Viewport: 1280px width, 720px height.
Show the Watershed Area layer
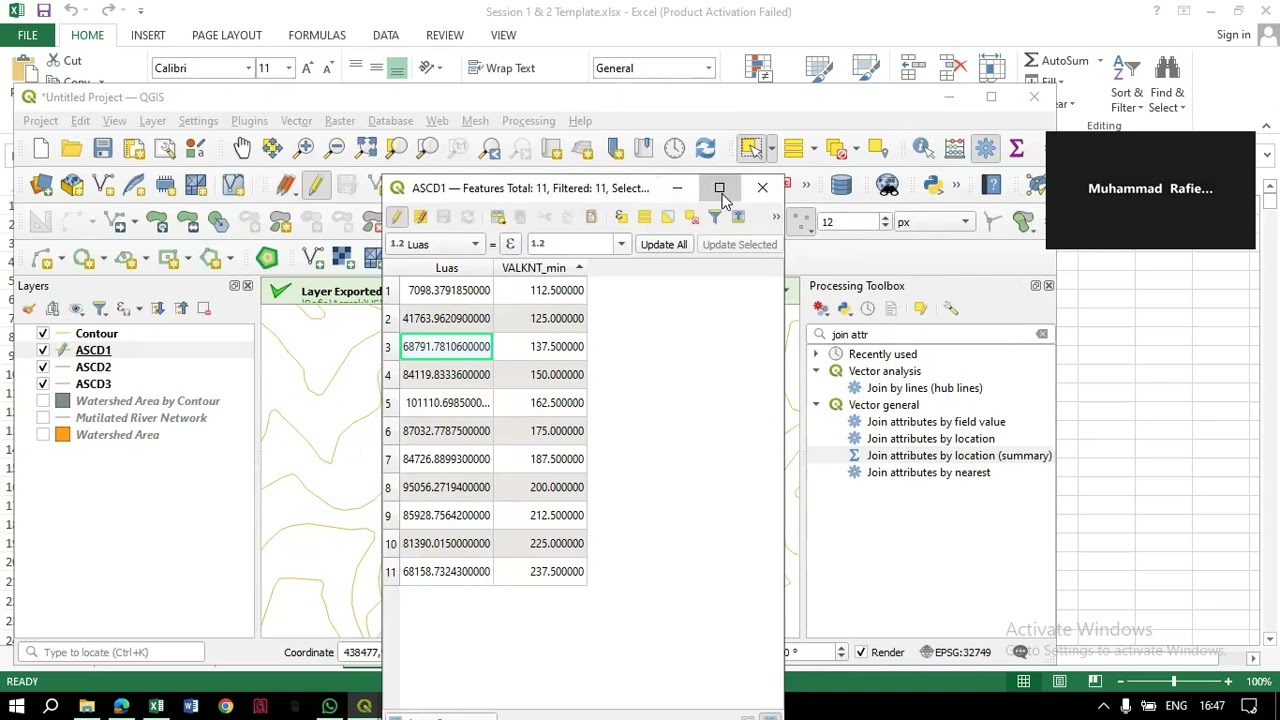pos(42,435)
